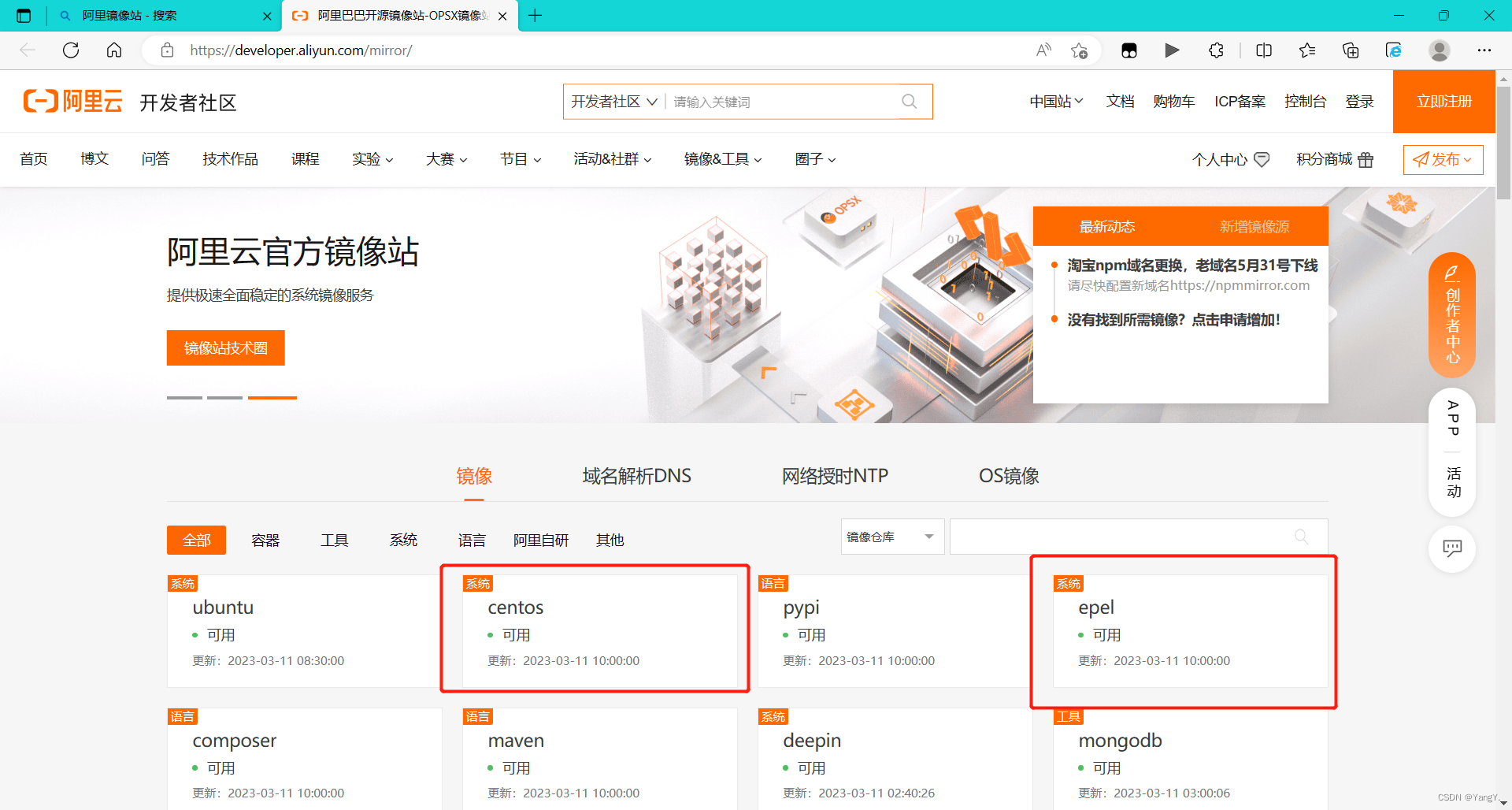Viewport: 1512px width, 810px height.
Task: Filter mirrors by 容器
Action: tap(265, 541)
